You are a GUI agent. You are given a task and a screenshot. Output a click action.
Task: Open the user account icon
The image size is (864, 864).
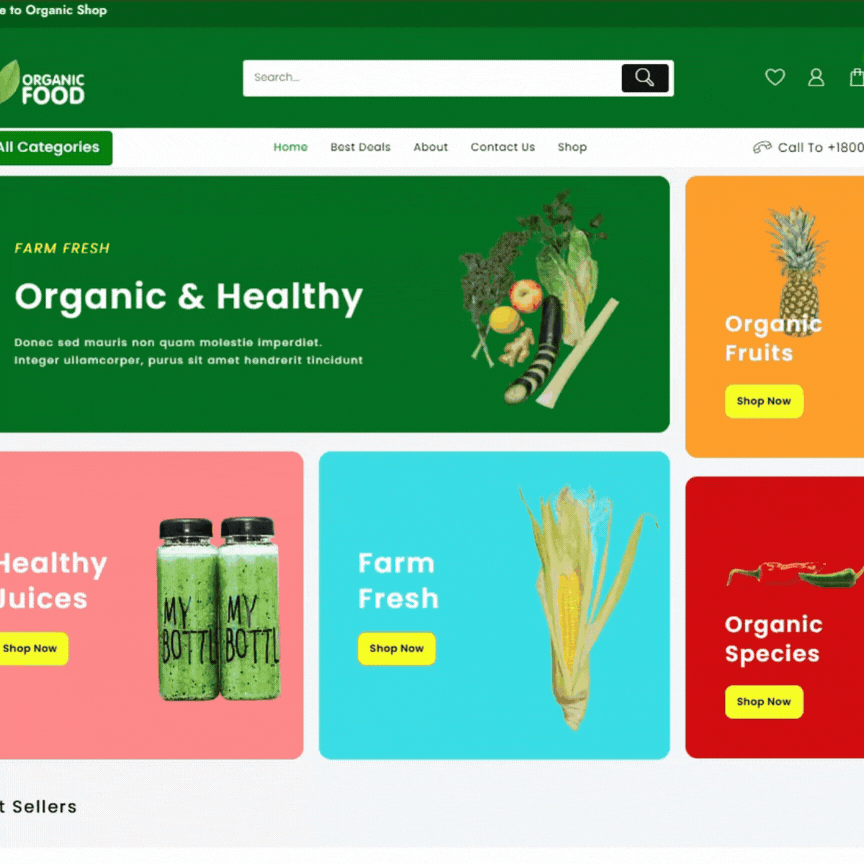[816, 77]
